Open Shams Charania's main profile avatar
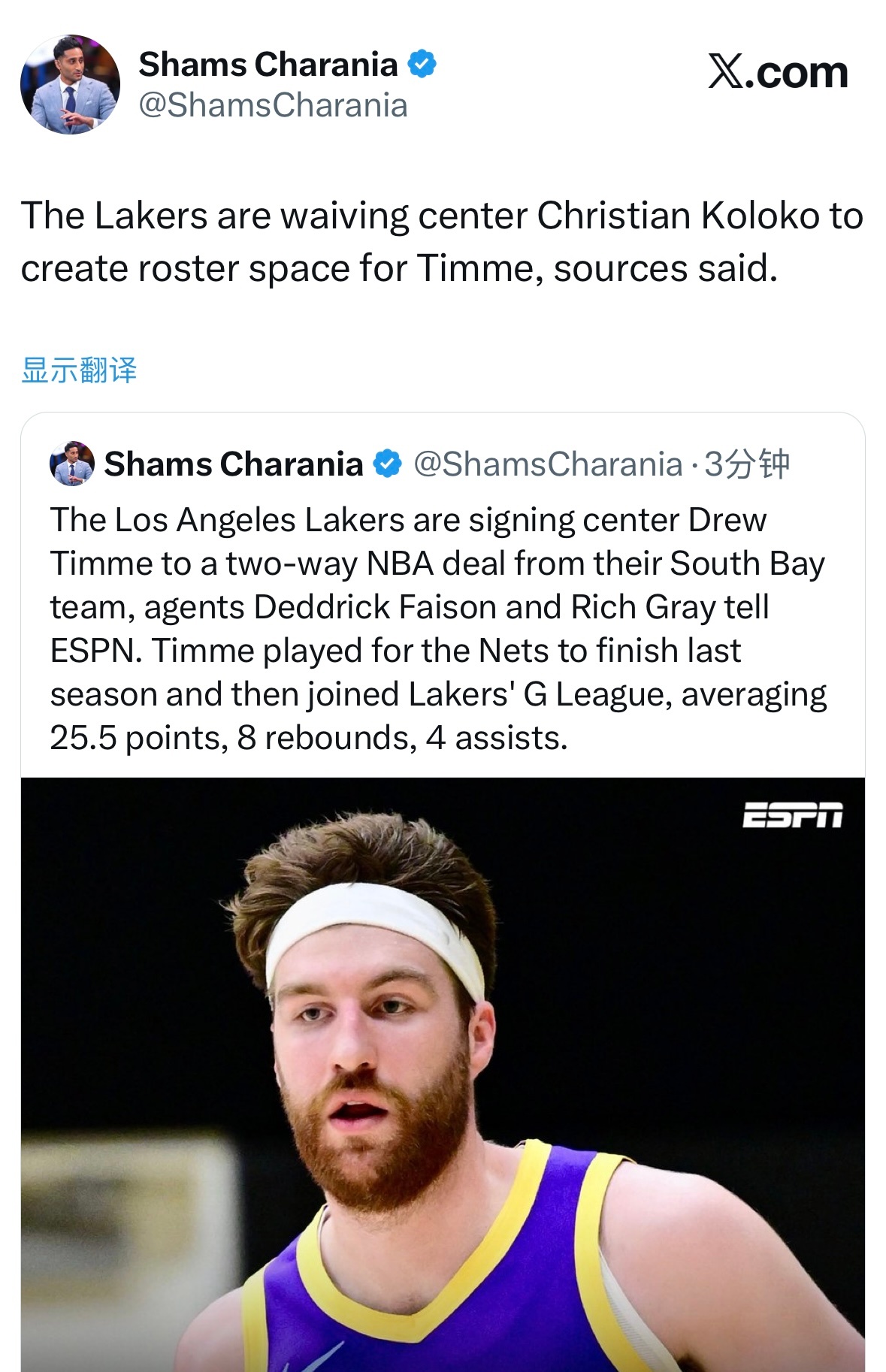This screenshot has width=886, height=1372. (70, 84)
